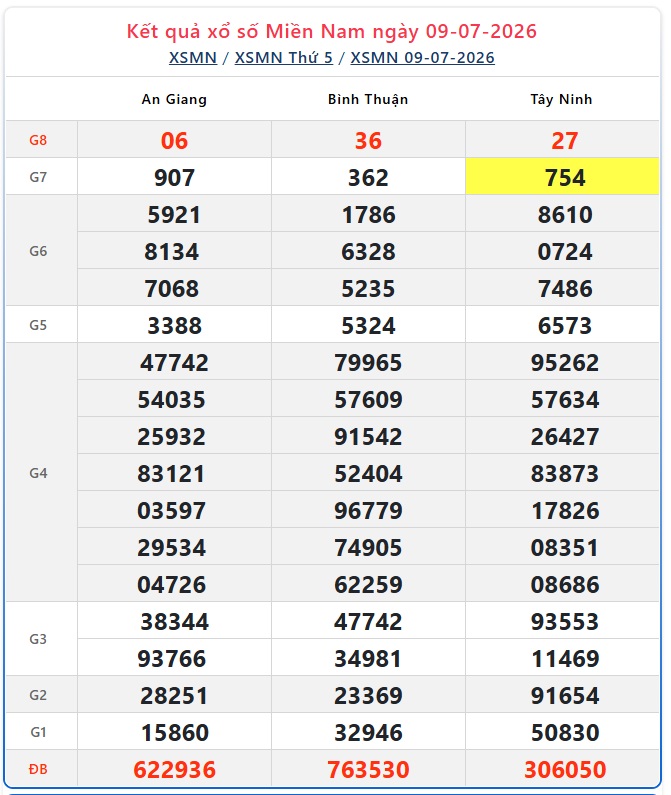This screenshot has height=795, width=671.
Task: Click An Giang G1 number 15860
Action: [x=174, y=732]
